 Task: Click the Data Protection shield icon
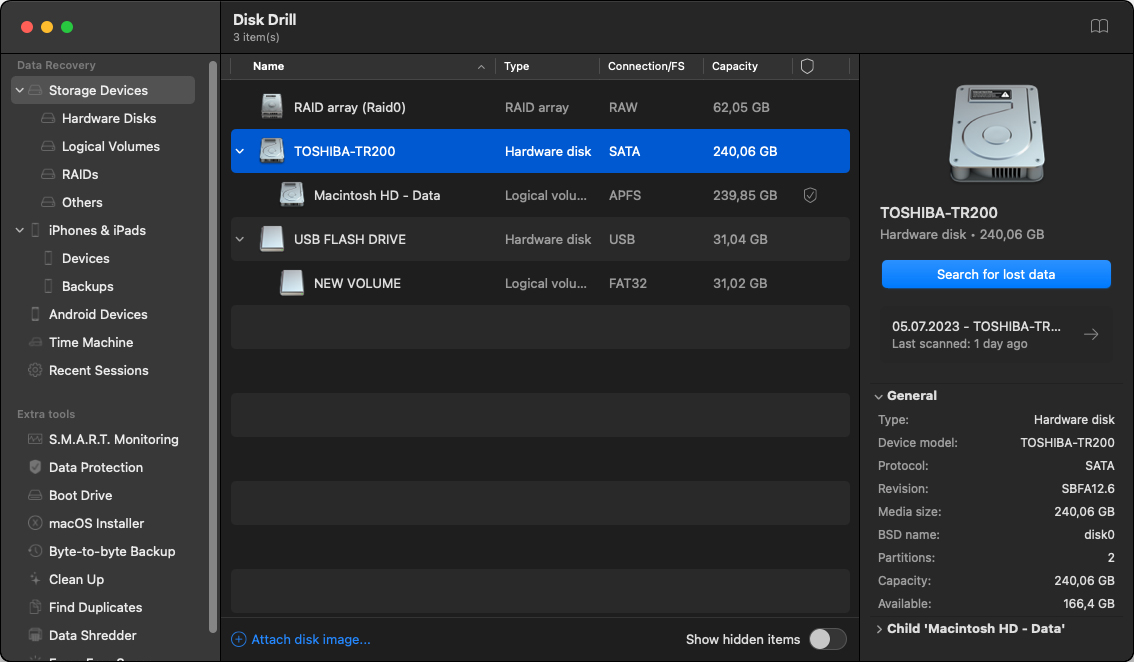[35, 467]
